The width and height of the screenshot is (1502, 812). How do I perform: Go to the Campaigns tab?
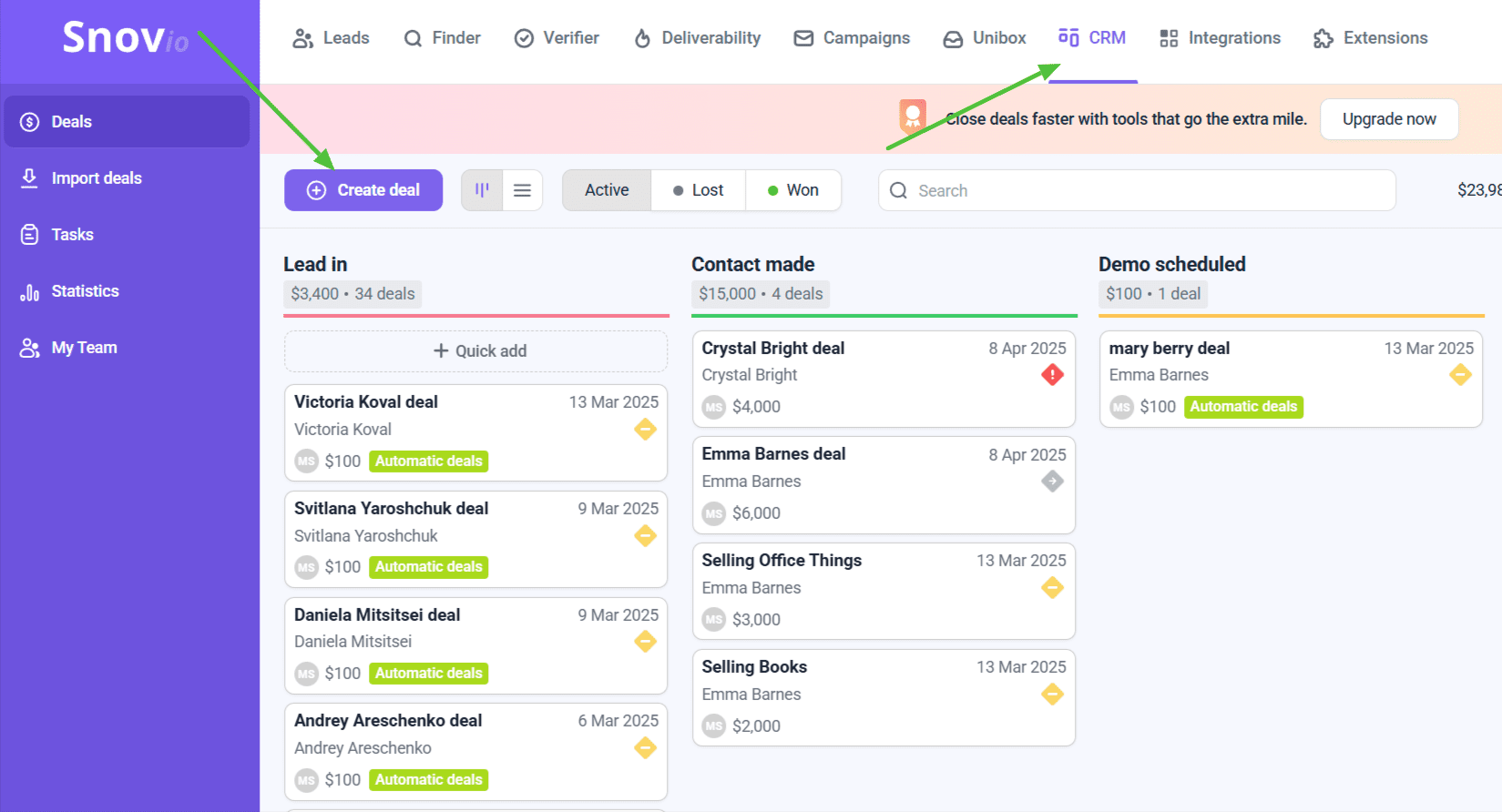click(852, 38)
